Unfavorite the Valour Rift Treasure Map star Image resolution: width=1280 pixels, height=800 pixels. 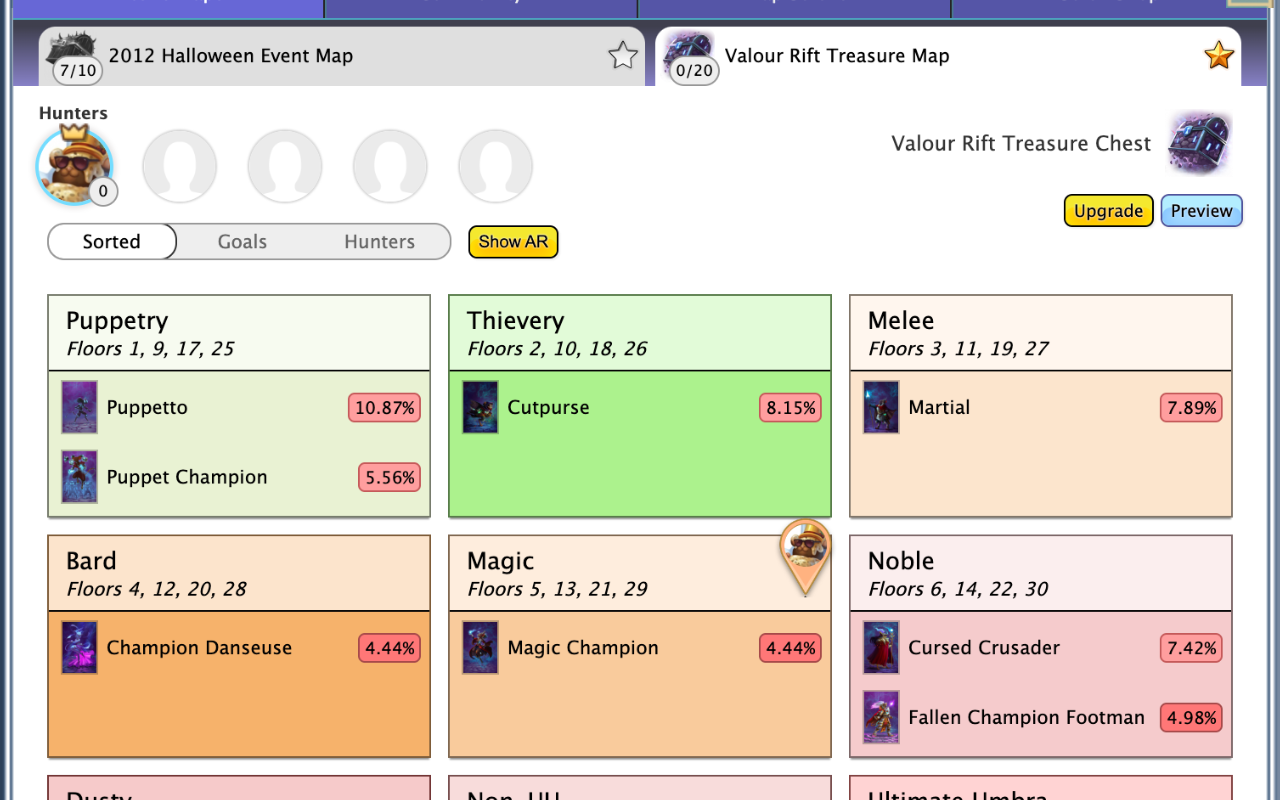(x=1219, y=56)
